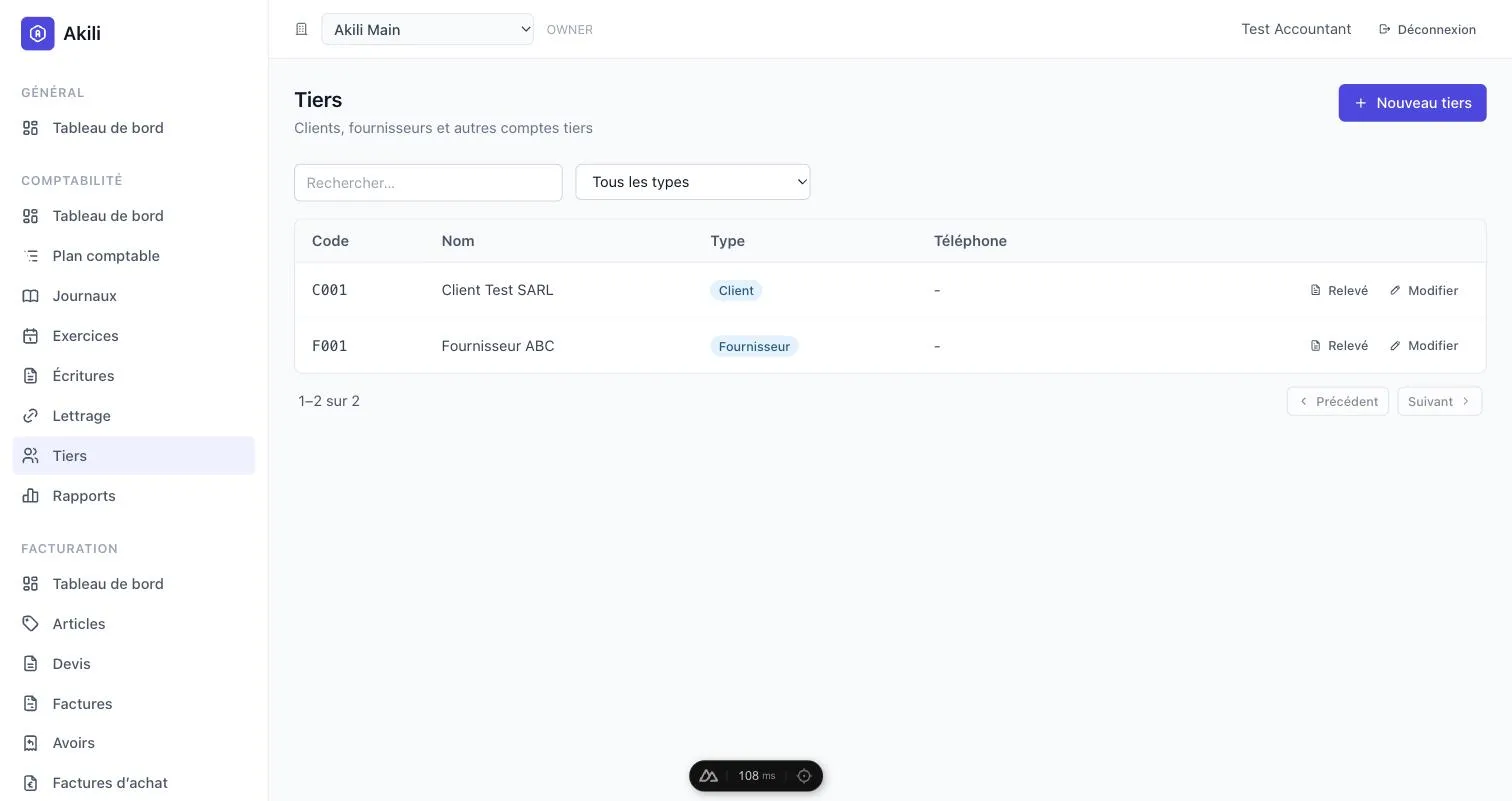Open the Akili Main company dropdown
Screen dimensions: 1512x801
427,29
